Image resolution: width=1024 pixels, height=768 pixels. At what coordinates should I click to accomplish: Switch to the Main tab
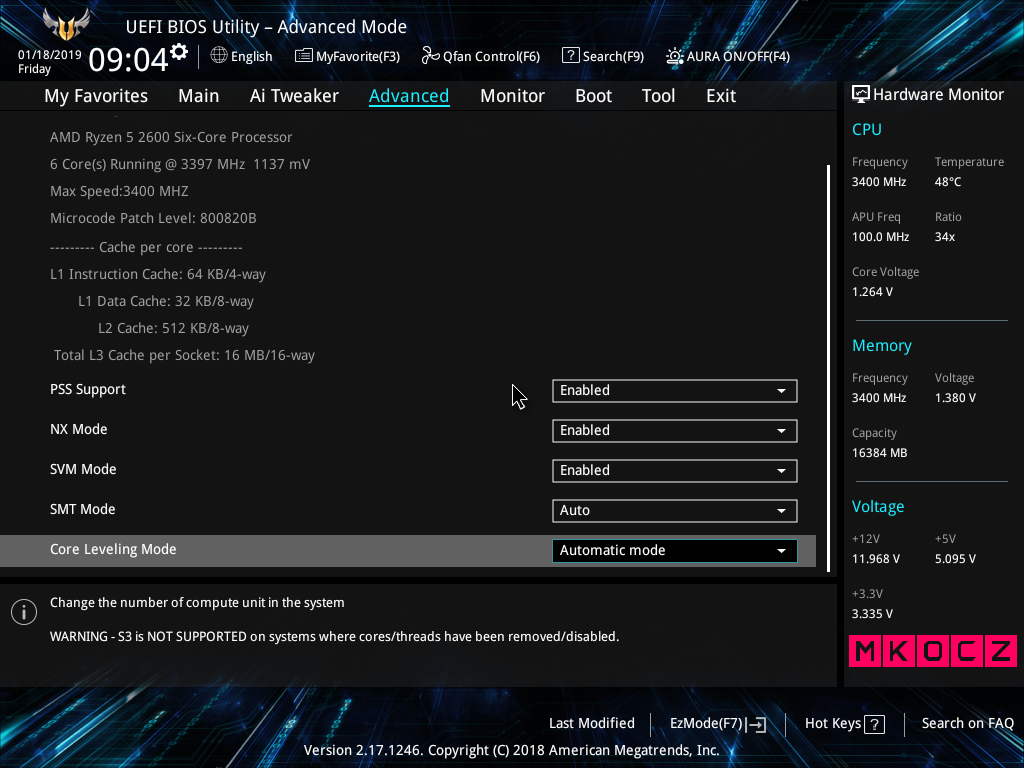(199, 96)
